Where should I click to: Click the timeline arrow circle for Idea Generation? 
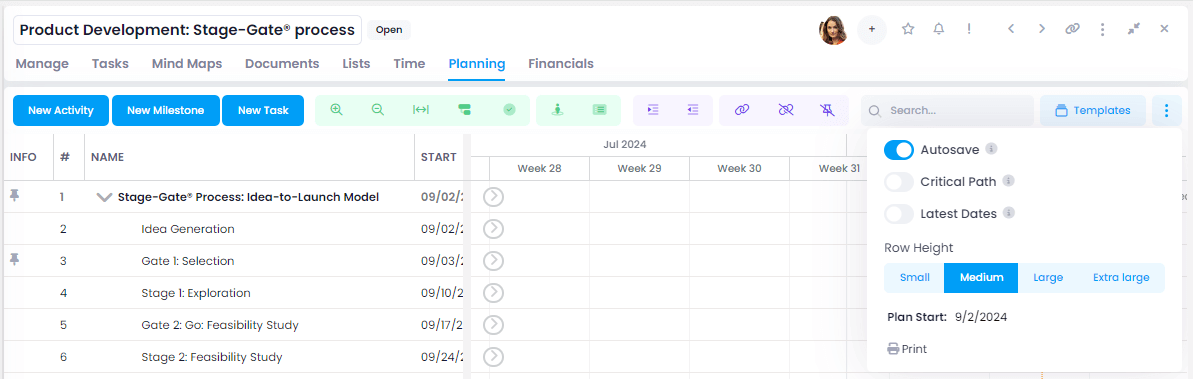(x=494, y=229)
